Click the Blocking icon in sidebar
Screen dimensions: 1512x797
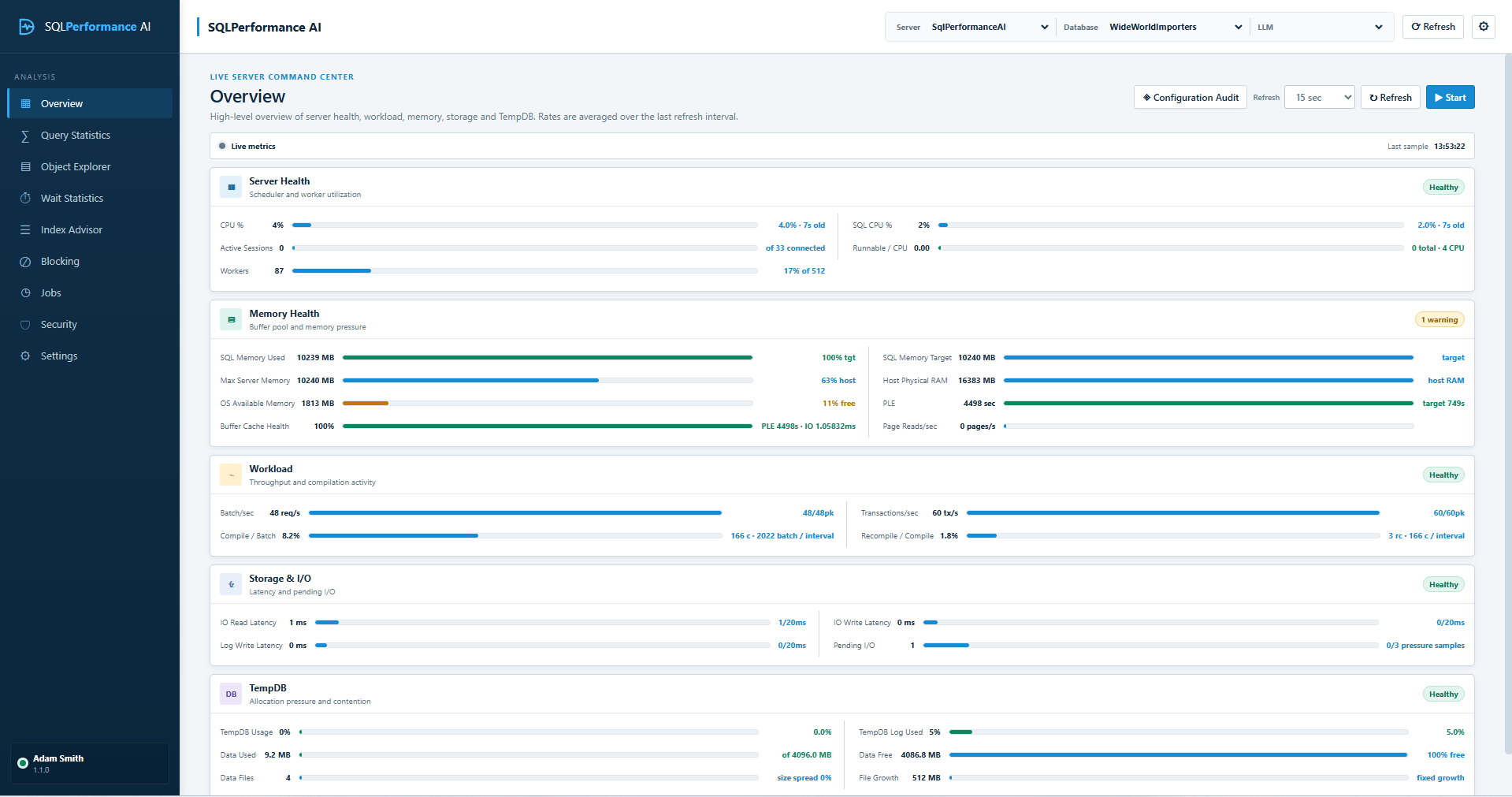pyautogui.click(x=25, y=262)
